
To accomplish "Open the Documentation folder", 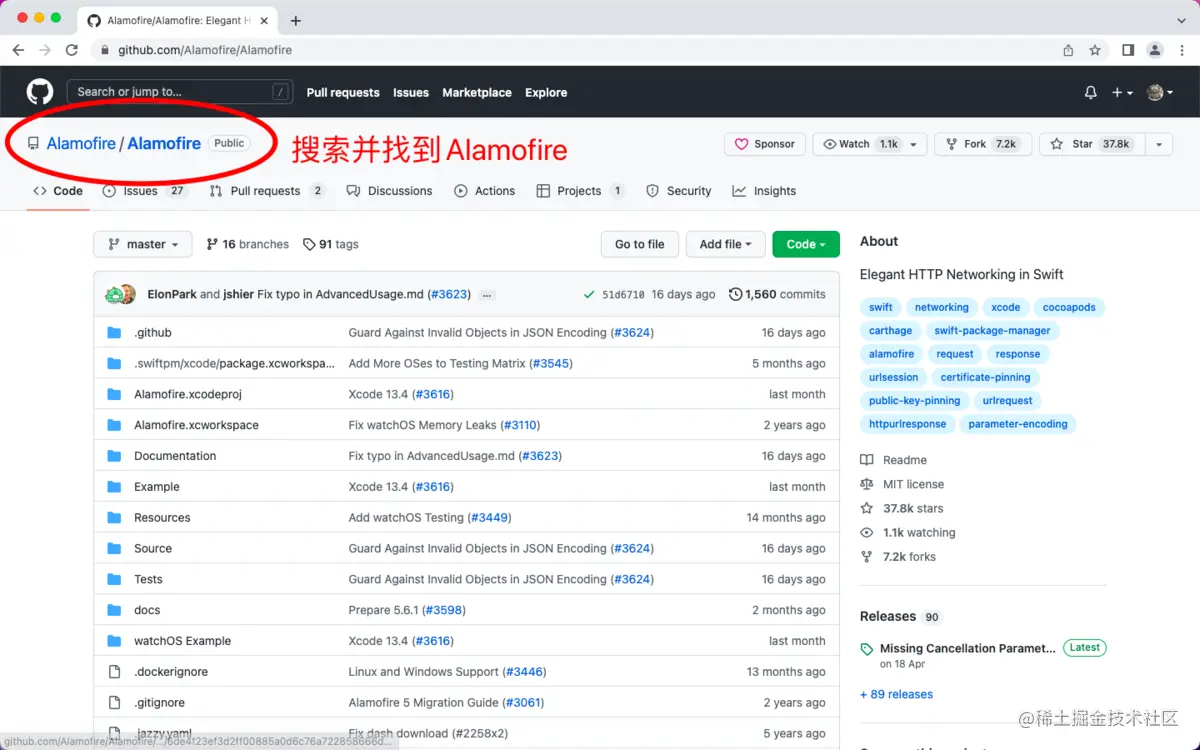I will [175, 456].
